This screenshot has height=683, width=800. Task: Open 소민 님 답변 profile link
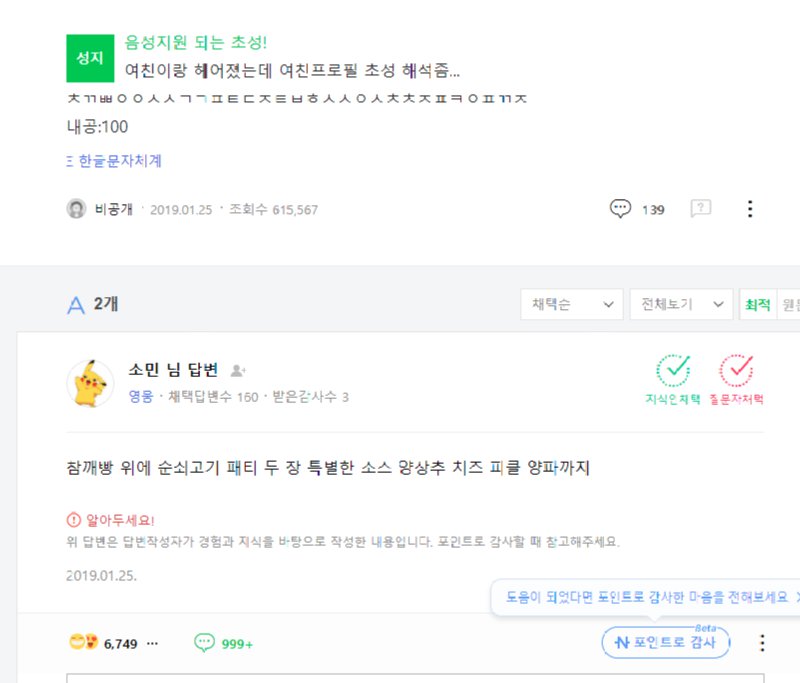[174, 371]
